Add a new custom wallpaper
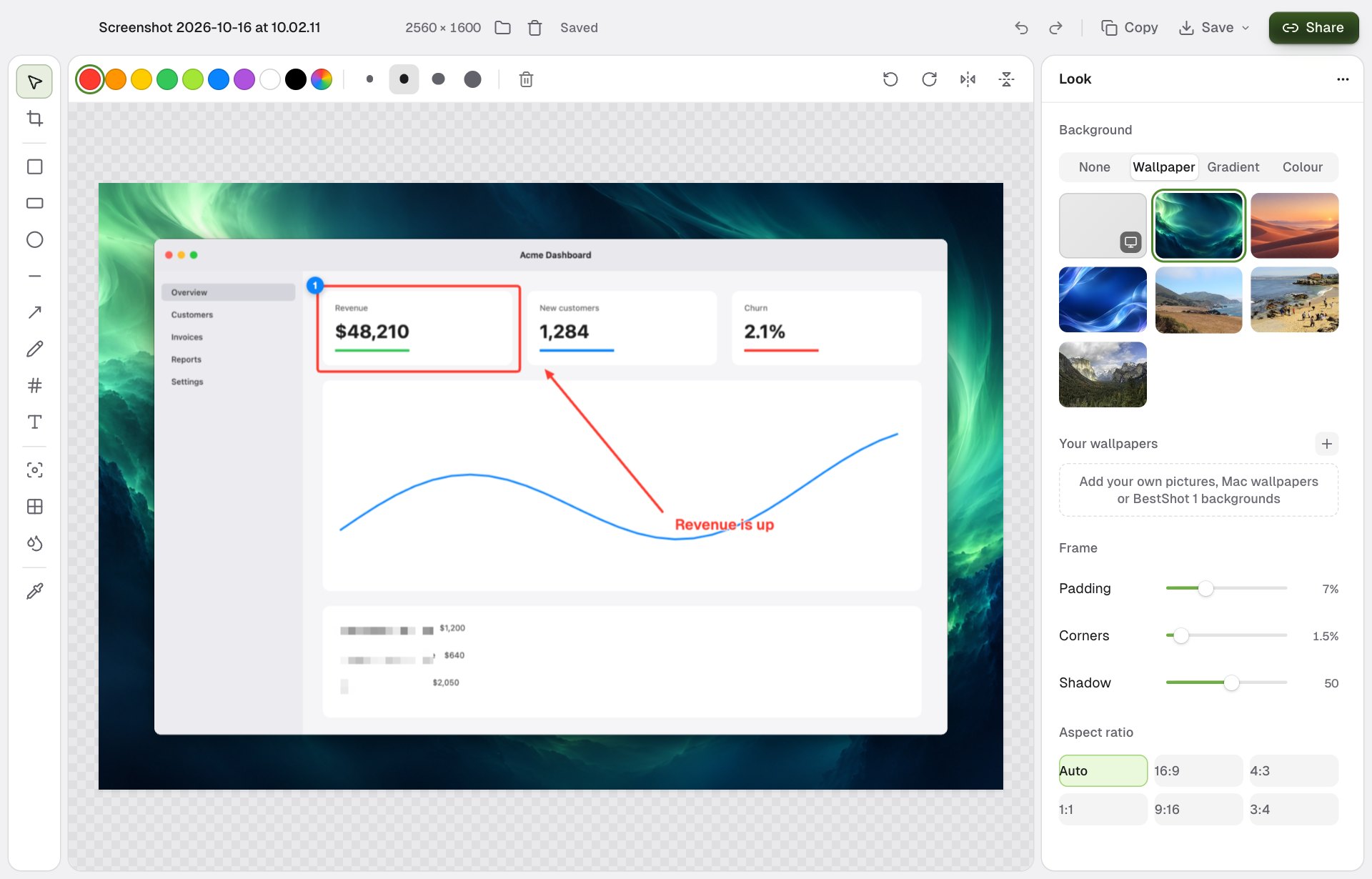This screenshot has width=1372, height=879. (1326, 444)
